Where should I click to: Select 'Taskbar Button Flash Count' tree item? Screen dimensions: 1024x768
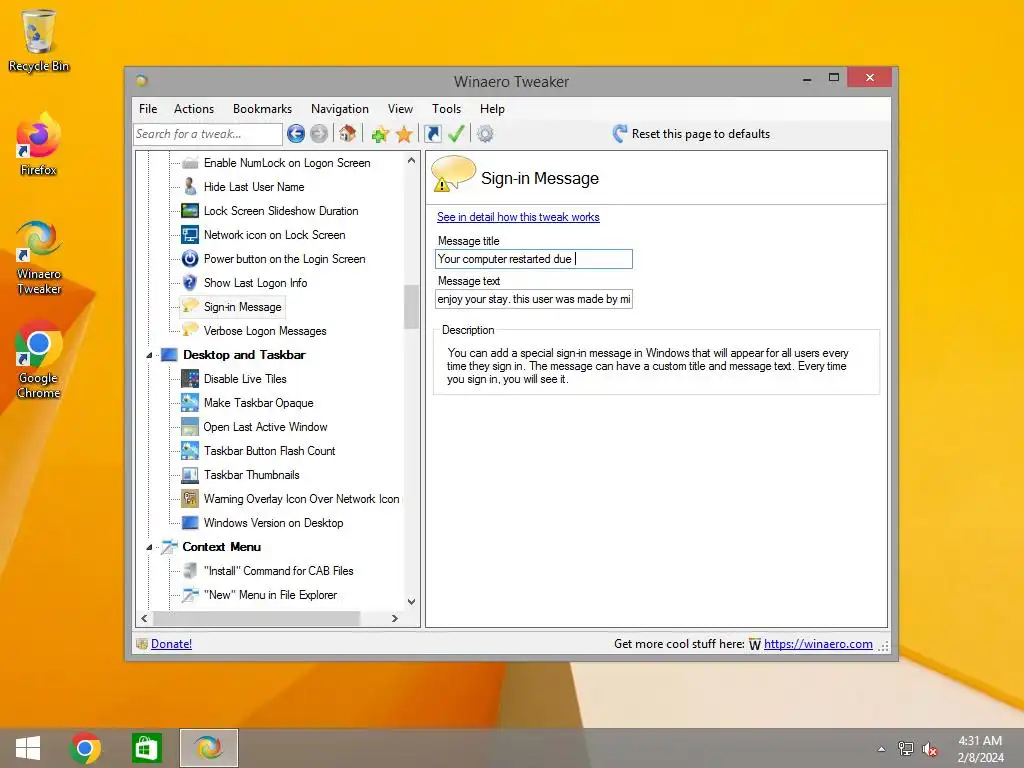coord(269,451)
